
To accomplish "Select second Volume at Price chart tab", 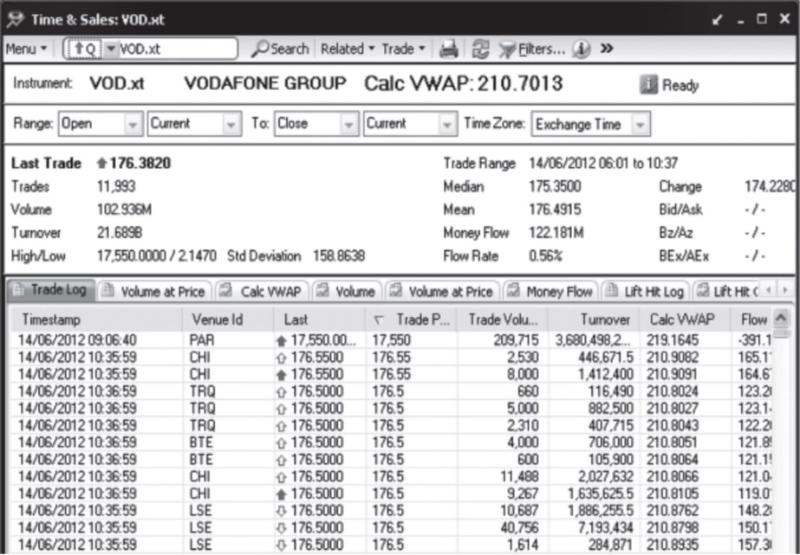I will (x=442, y=291).
